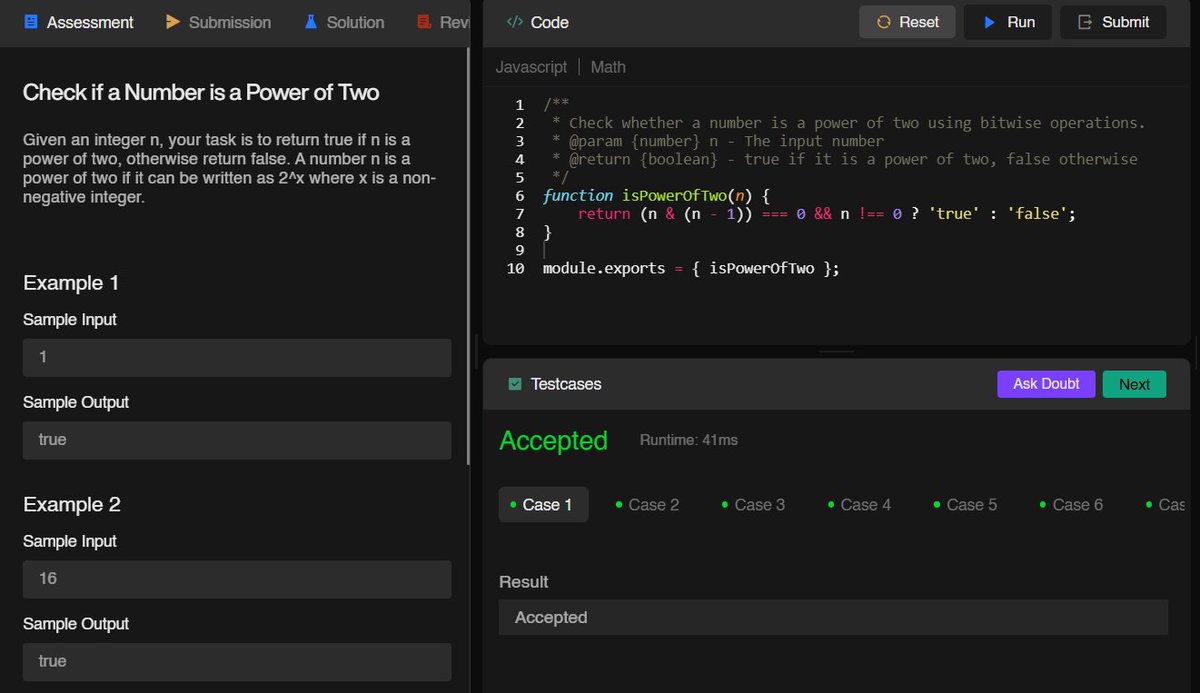The image size is (1200, 693).
Task: Click Example 1 sample input box
Action: (237, 357)
